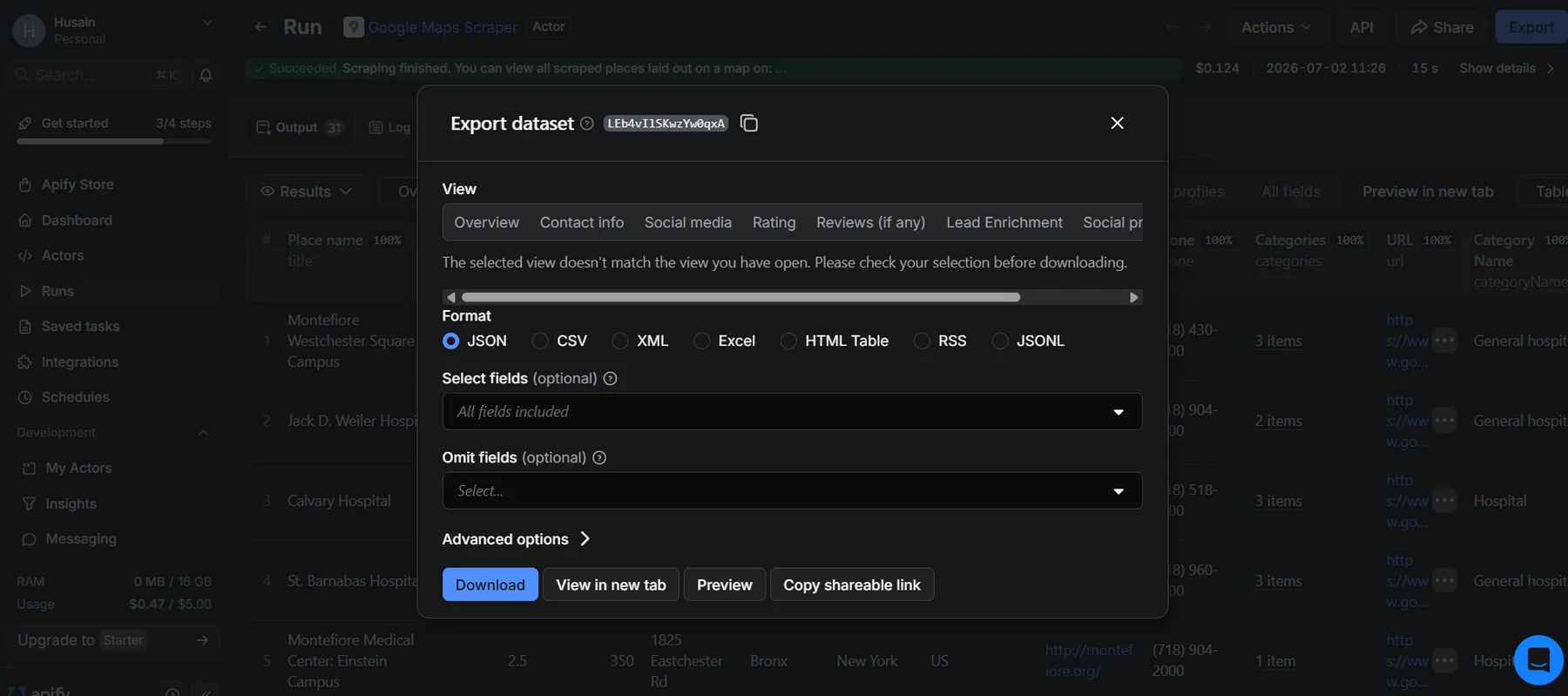1568x696 pixels.
Task: Click Copy shareable link button
Action: (x=852, y=585)
